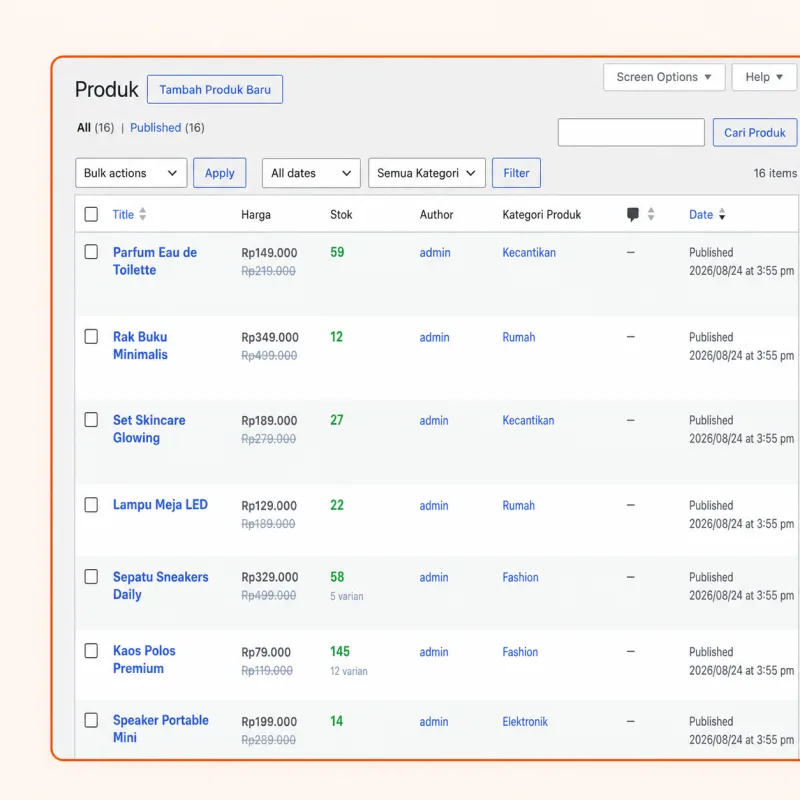Tick the select-all checkbox in header
This screenshot has height=800, width=800.
click(x=91, y=214)
